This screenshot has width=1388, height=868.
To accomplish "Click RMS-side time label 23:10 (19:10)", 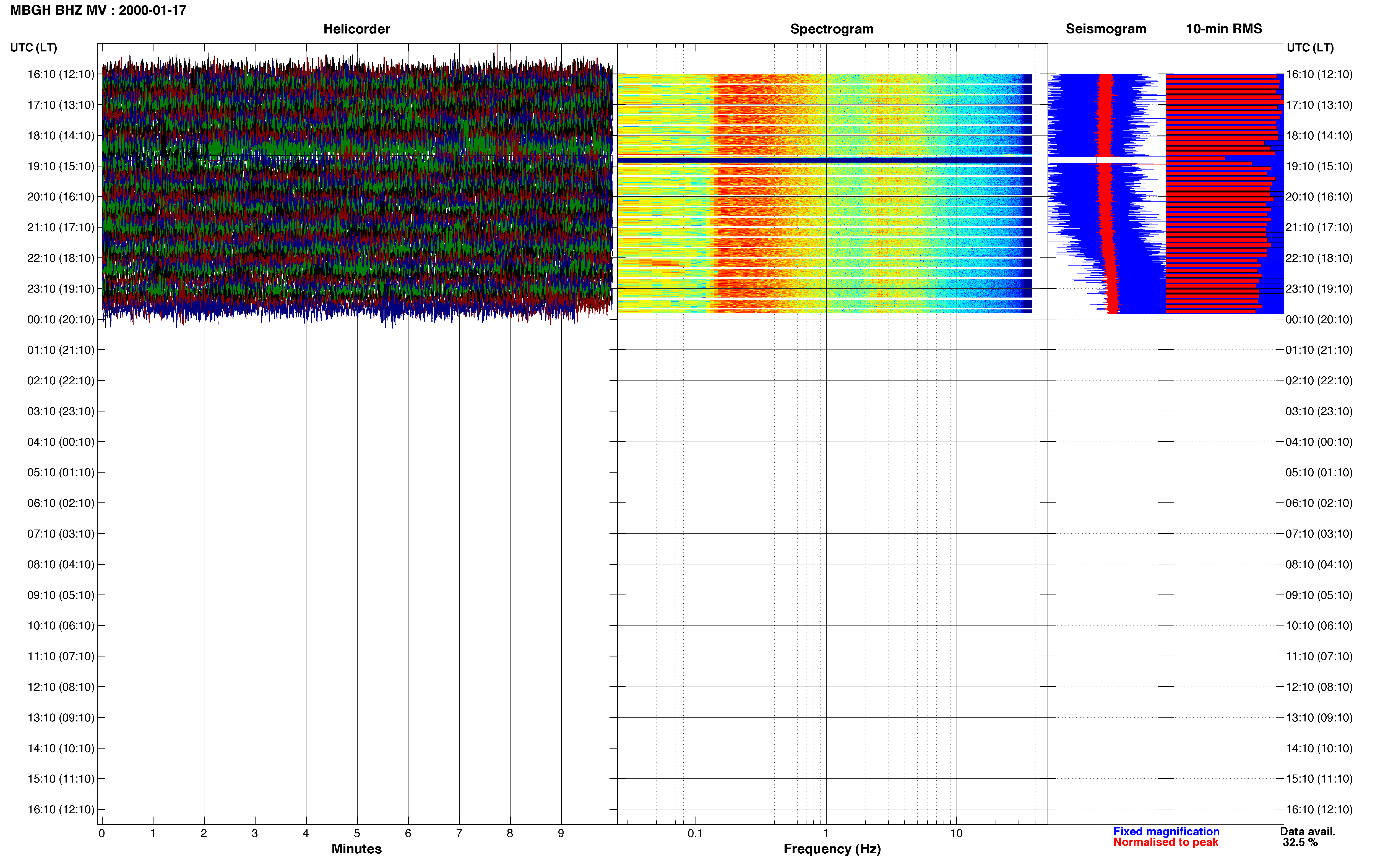I will pyautogui.click(x=1319, y=289).
